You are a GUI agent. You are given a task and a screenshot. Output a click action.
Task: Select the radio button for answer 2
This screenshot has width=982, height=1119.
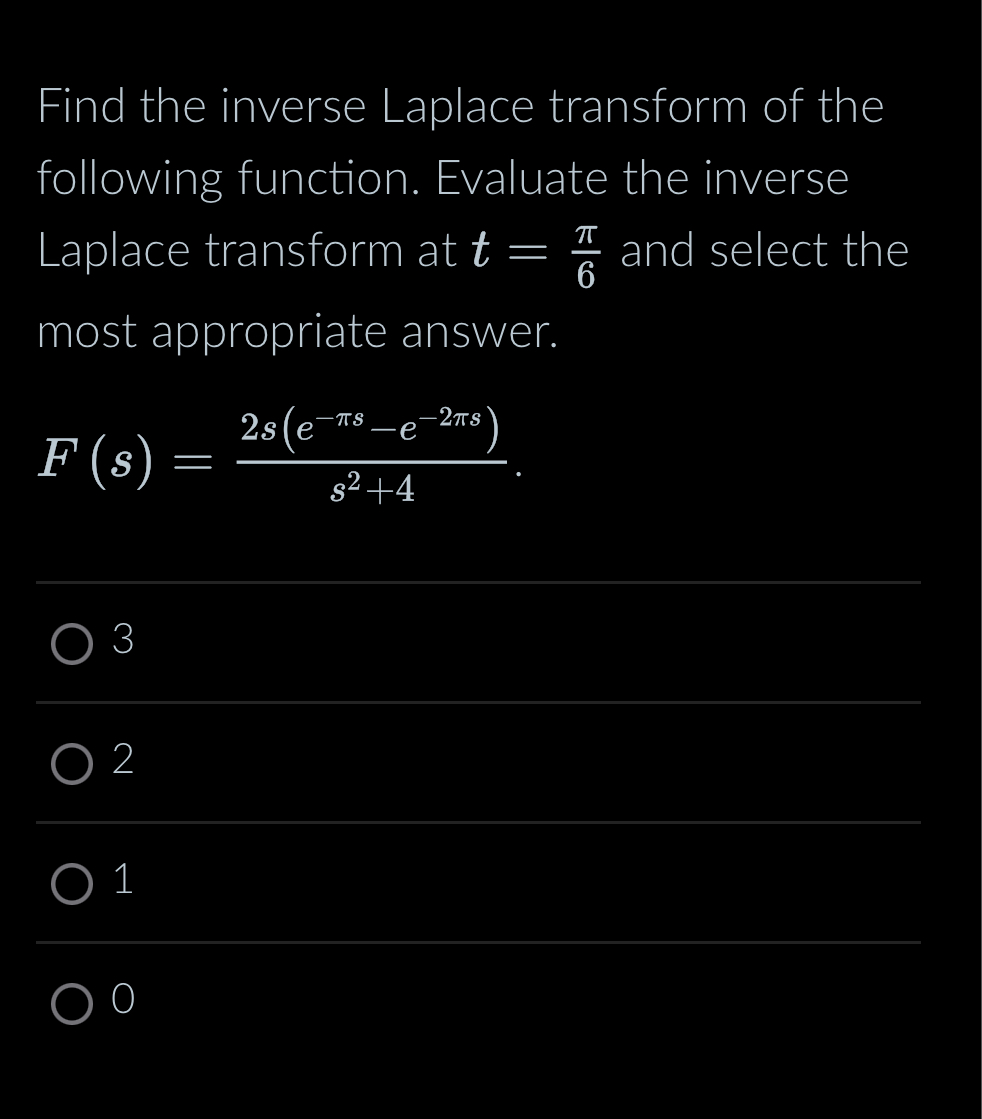(x=70, y=765)
